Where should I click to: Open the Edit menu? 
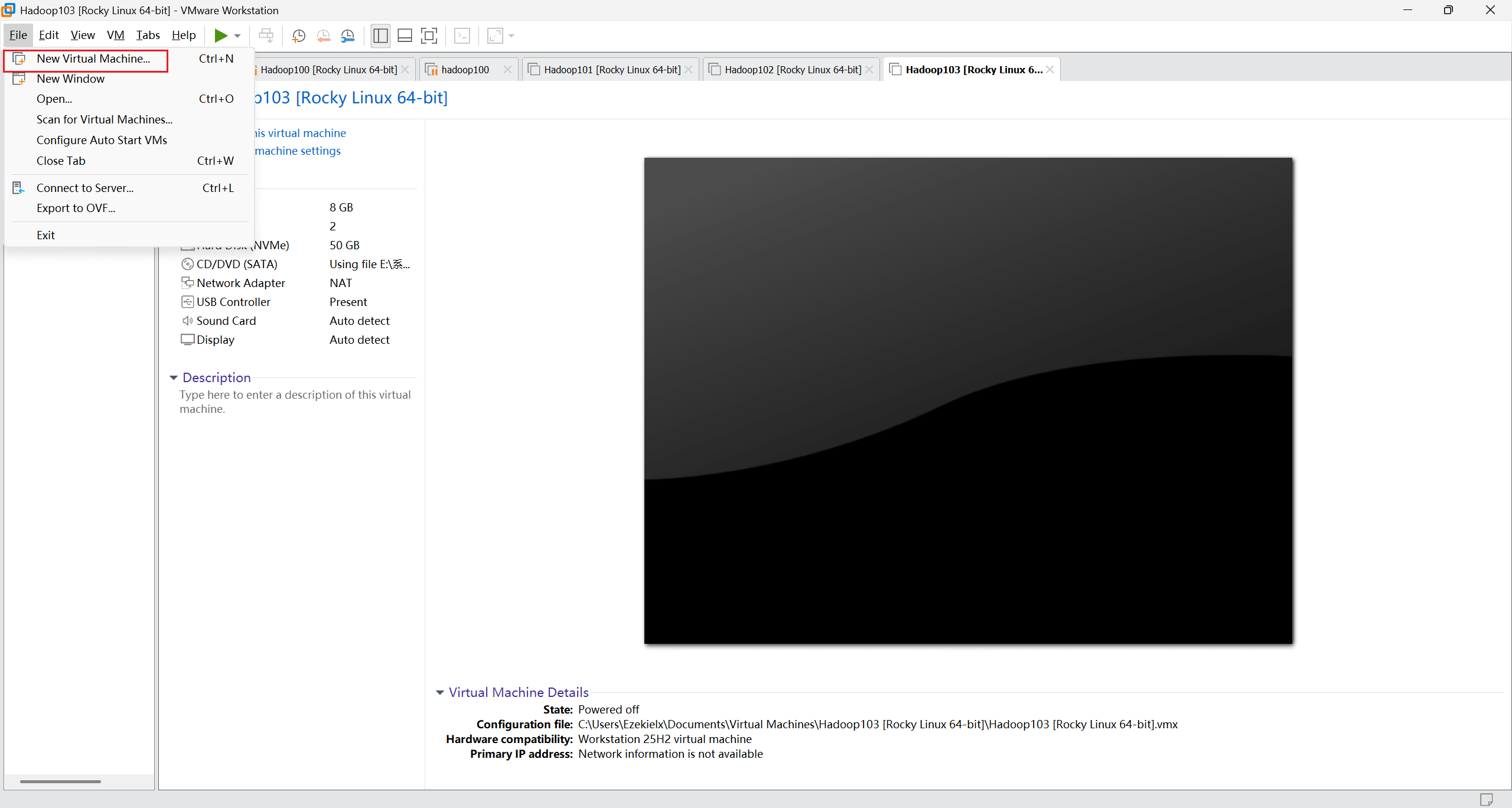click(49, 35)
